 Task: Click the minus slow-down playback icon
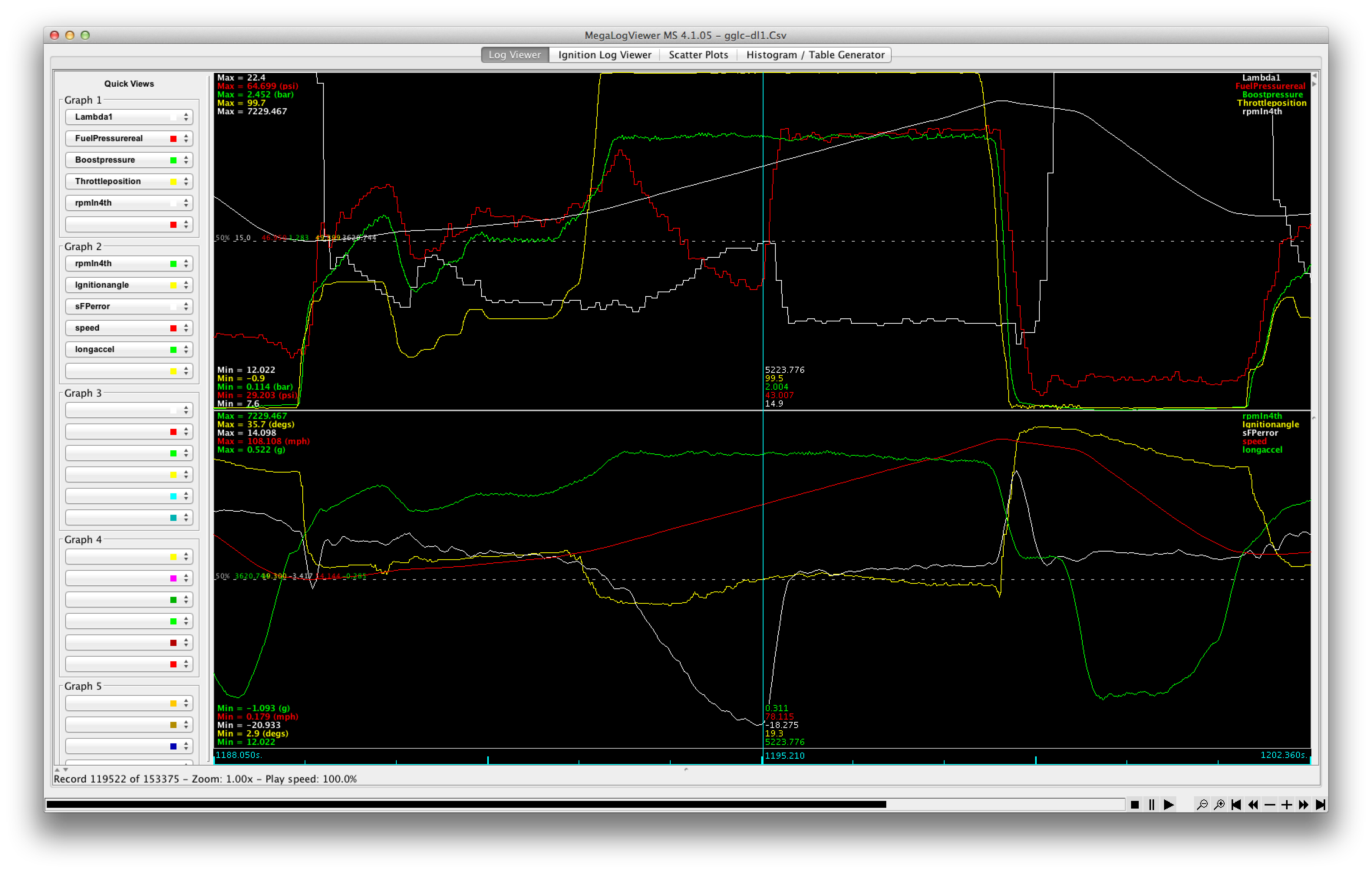point(1270,805)
